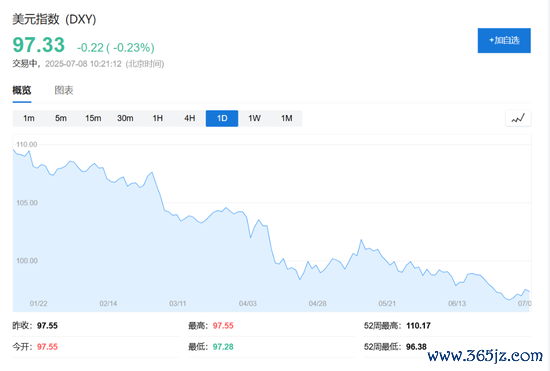Select the 1m timeframe

pos(29,118)
